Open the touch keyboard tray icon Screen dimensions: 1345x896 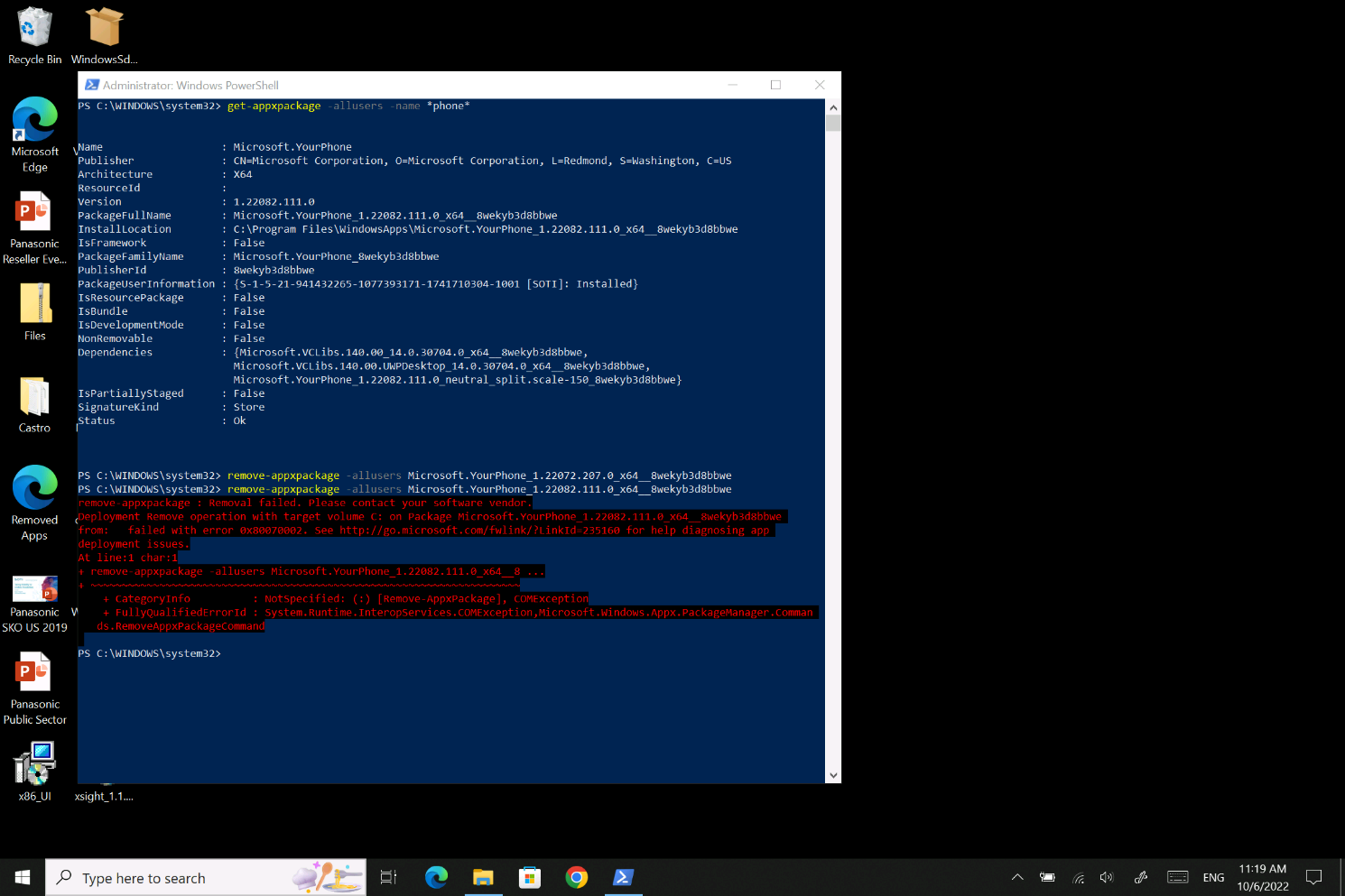(1177, 877)
